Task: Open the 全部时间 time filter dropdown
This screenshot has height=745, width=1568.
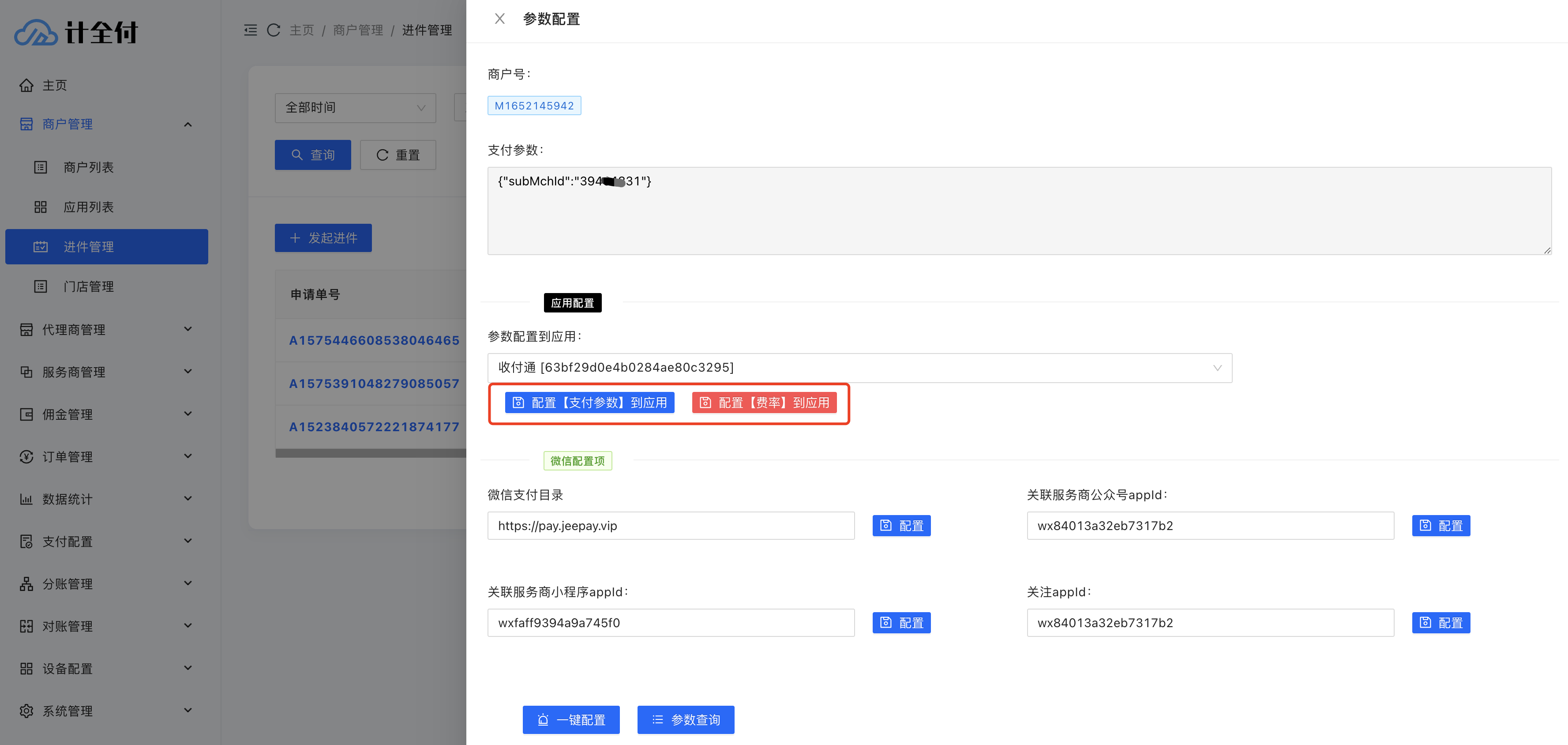Action: (x=355, y=108)
